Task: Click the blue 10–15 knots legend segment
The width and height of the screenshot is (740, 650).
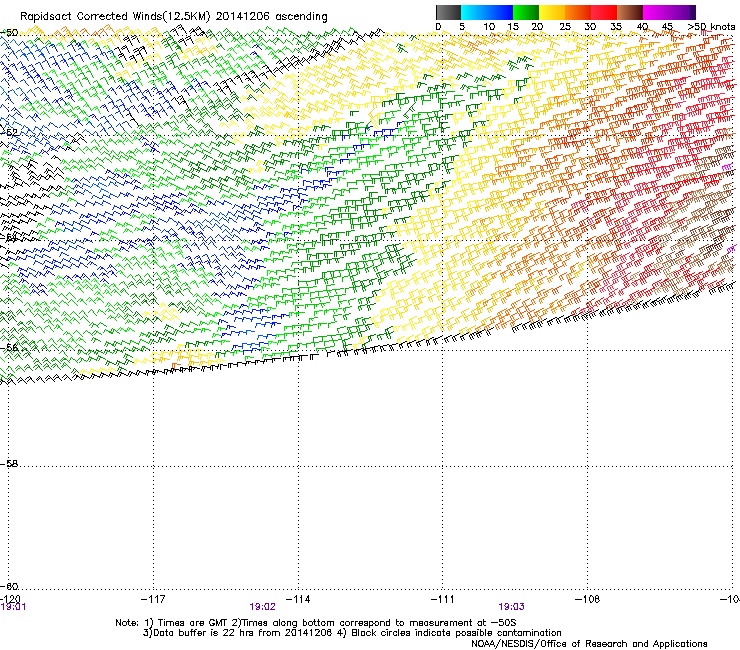Action: pos(500,12)
